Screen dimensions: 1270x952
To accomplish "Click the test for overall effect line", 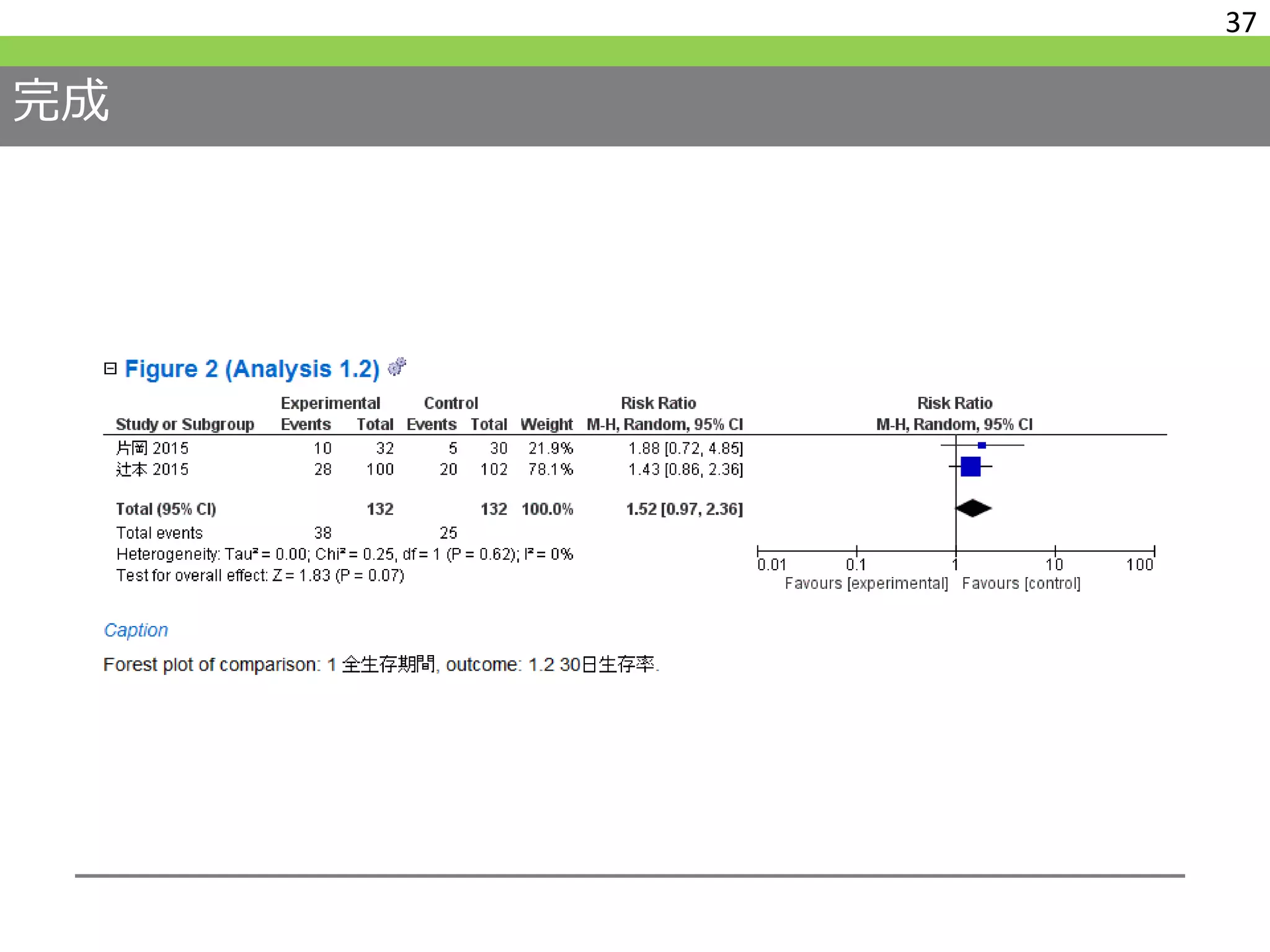I will click(x=260, y=575).
